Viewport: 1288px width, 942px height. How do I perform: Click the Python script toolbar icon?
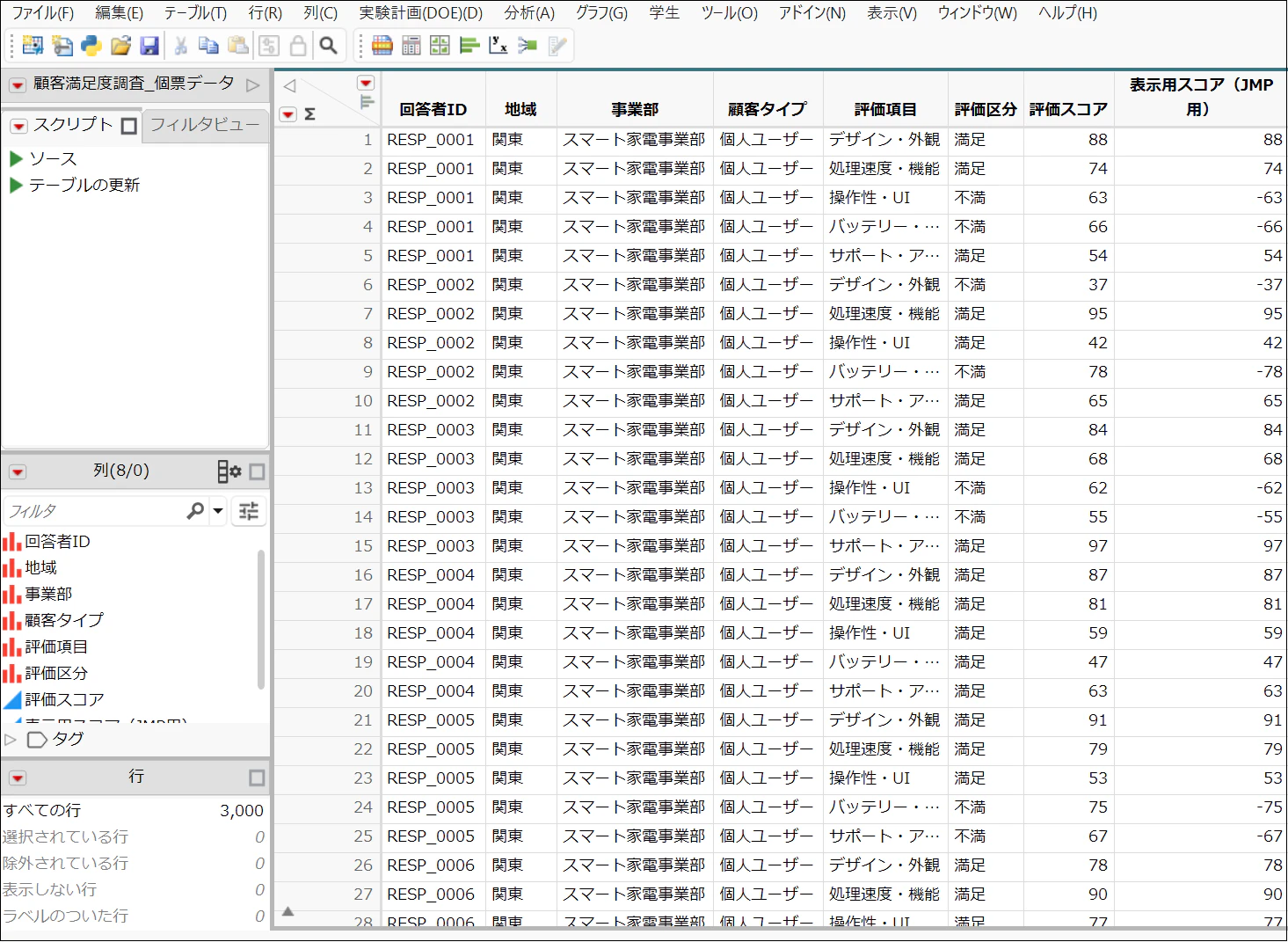91,46
